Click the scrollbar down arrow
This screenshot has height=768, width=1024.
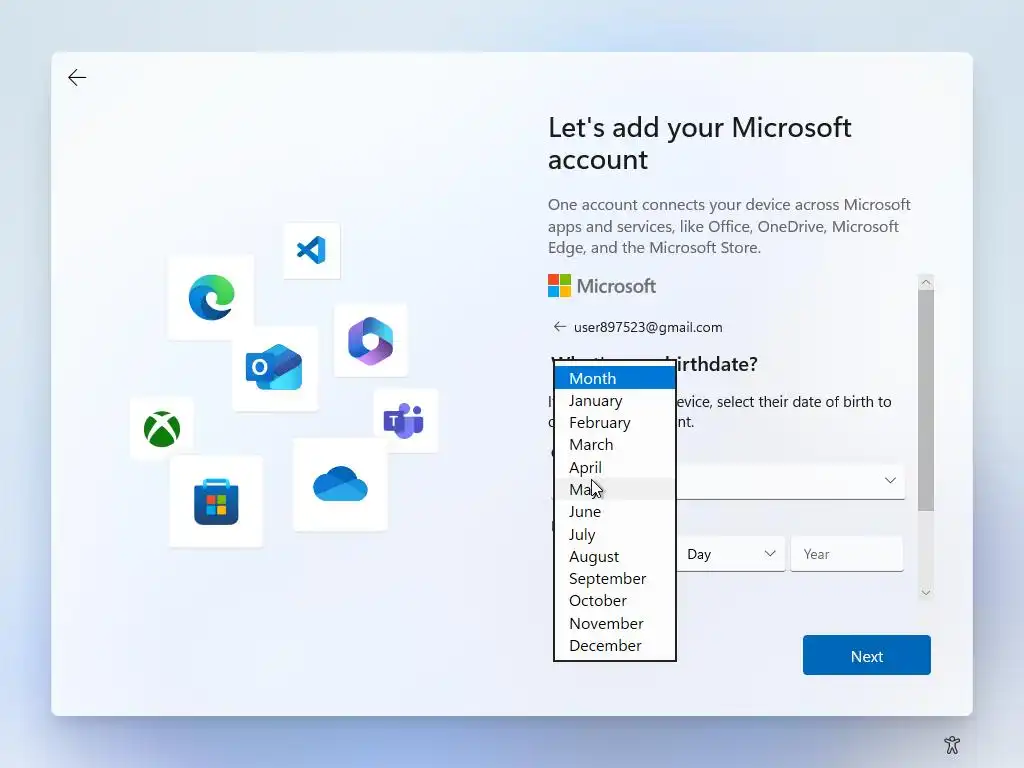(925, 592)
